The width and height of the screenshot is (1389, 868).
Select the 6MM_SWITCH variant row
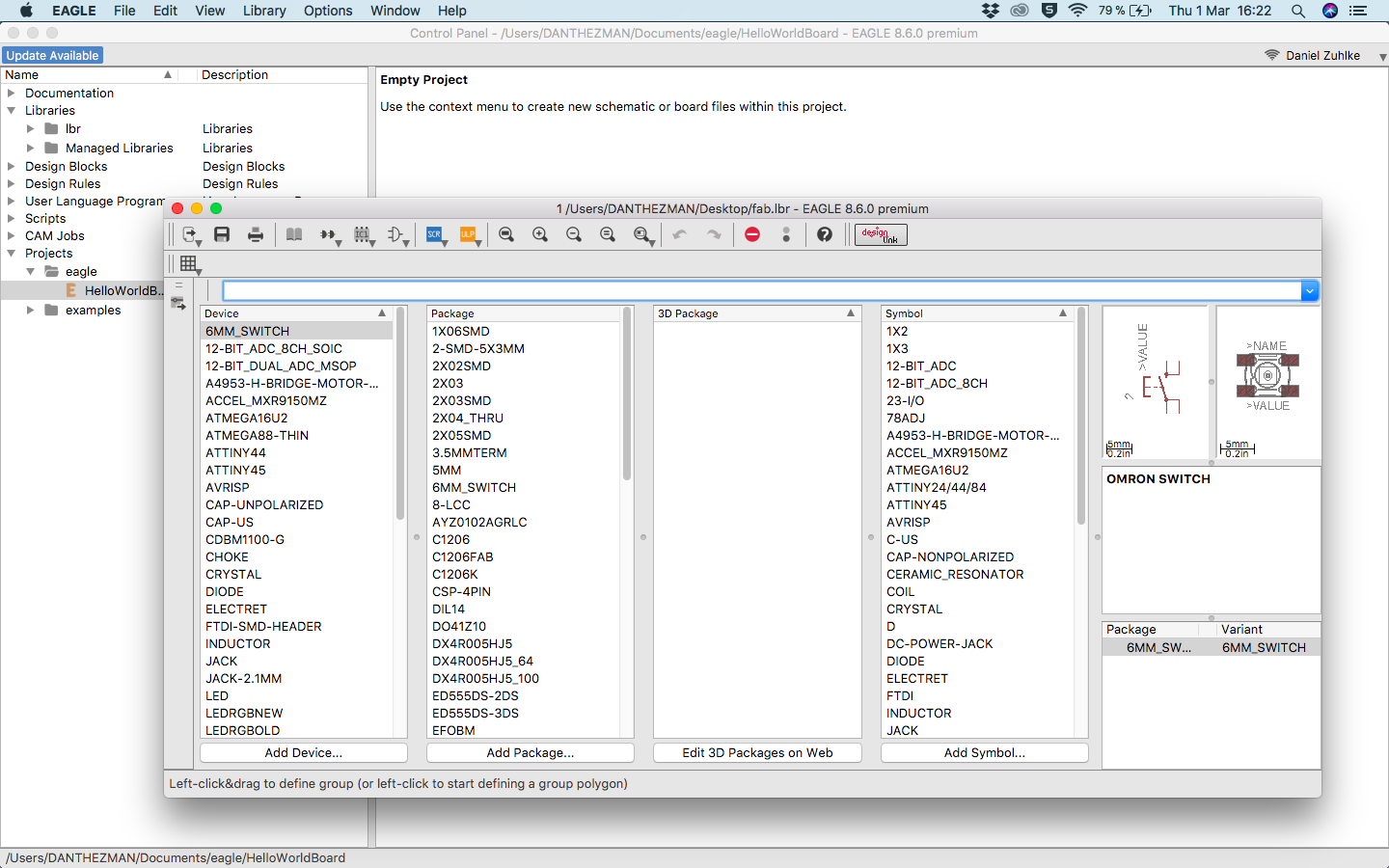(x=1212, y=647)
